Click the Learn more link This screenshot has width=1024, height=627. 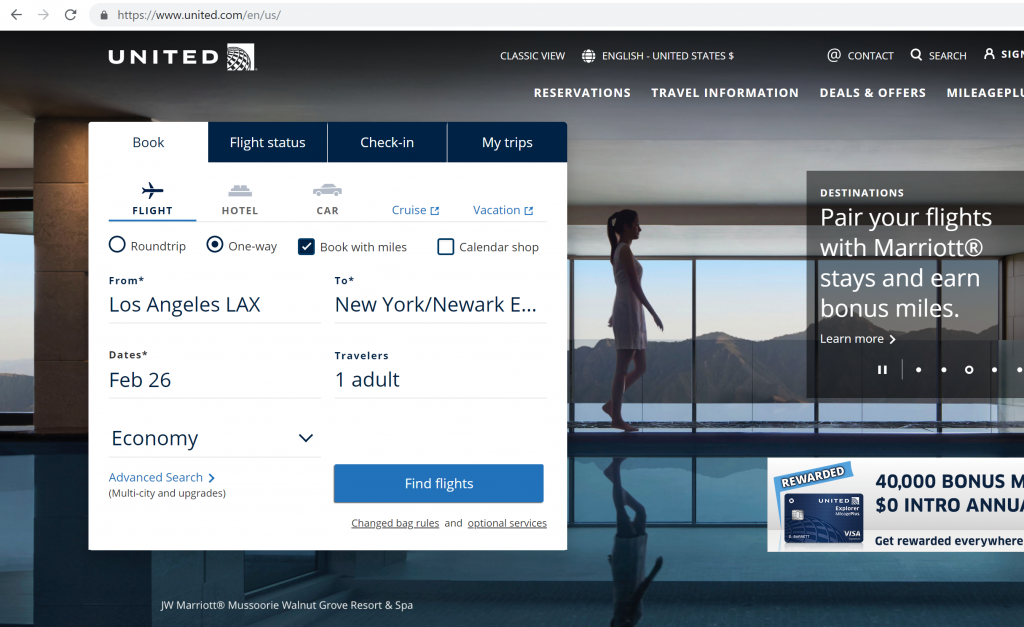(852, 339)
